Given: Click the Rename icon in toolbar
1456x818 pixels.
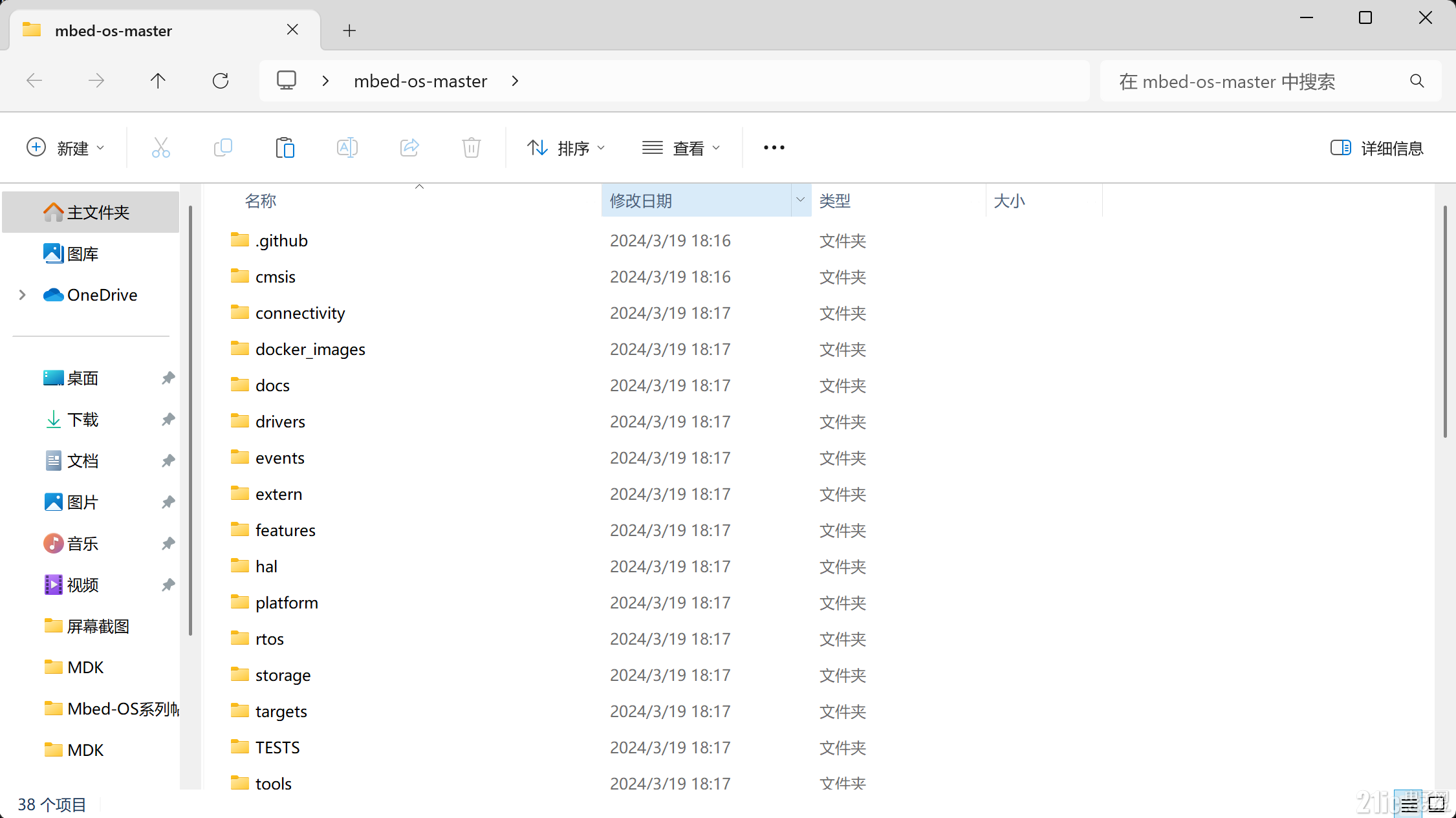Looking at the screenshot, I should (x=347, y=148).
